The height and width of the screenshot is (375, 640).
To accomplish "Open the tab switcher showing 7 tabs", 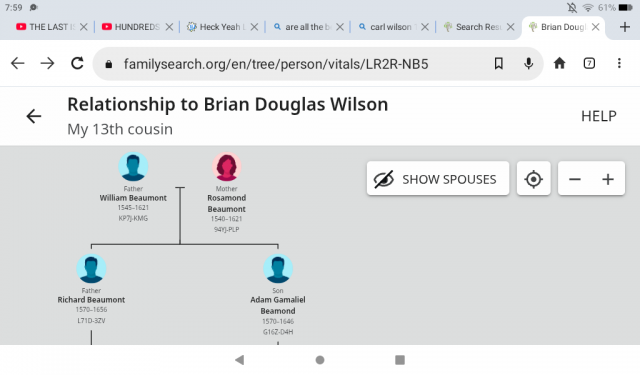I will [589, 63].
